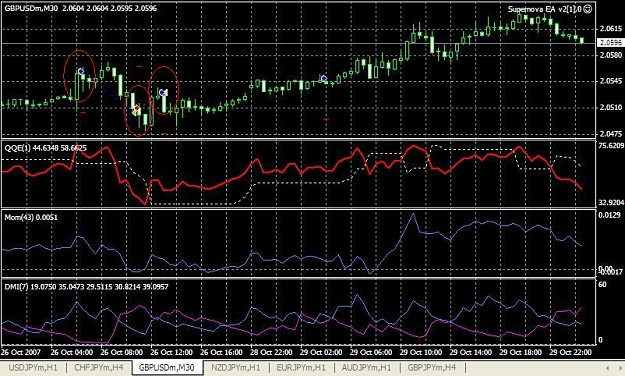The image size is (625, 376).
Task: Click the 28 Oct 22:00 time label
Action: click(x=271, y=352)
